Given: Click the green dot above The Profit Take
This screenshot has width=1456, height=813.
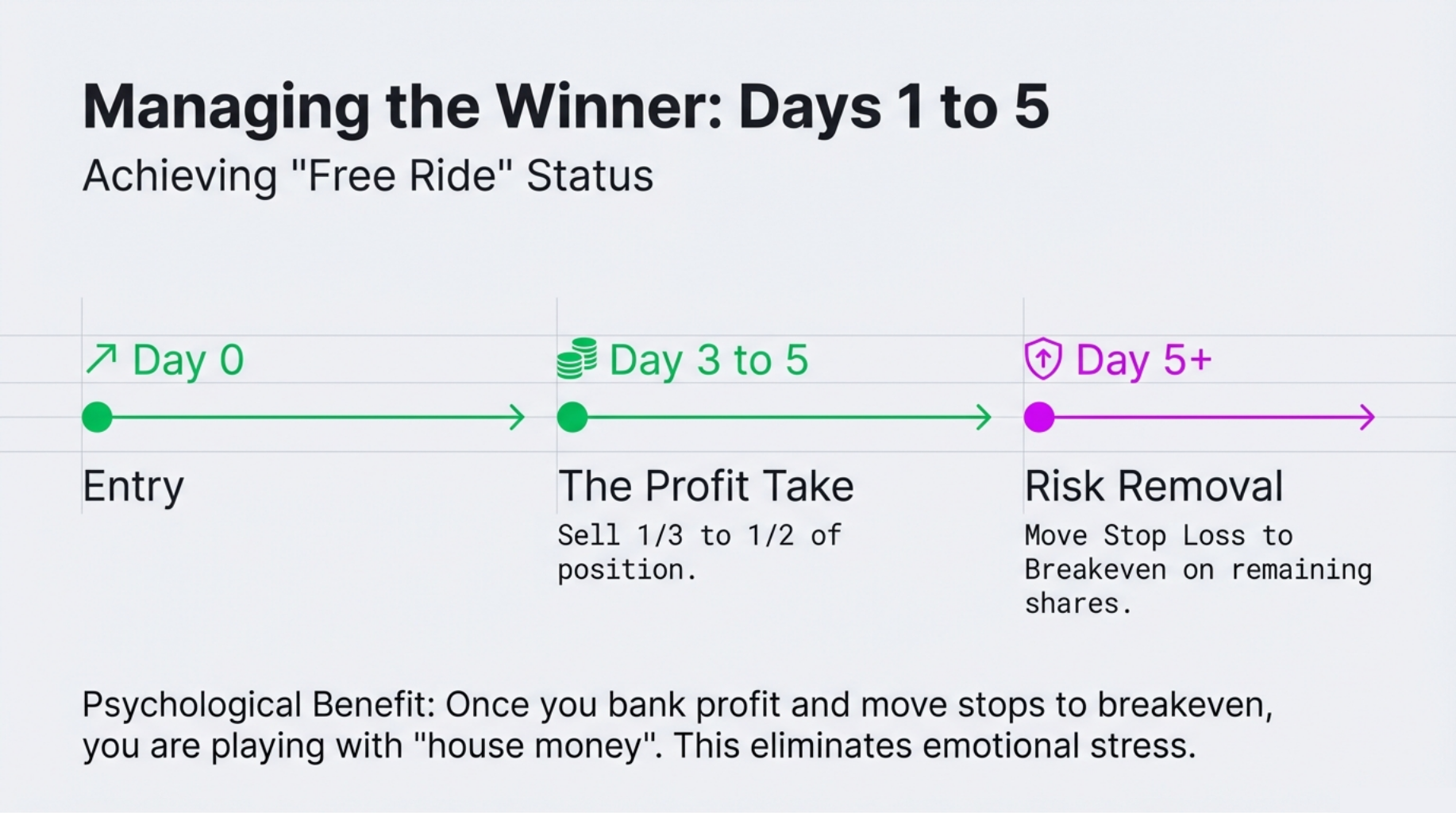Looking at the screenshot, I should pos(572,417).
